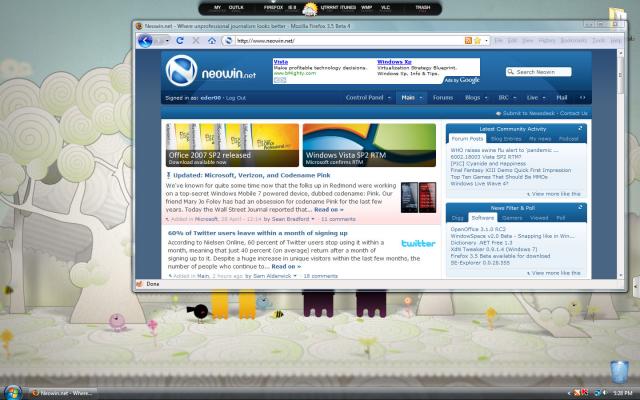The image size is (640, 400).
Task: Open the Forums navigation item
Action: click(x=443, y=98)
